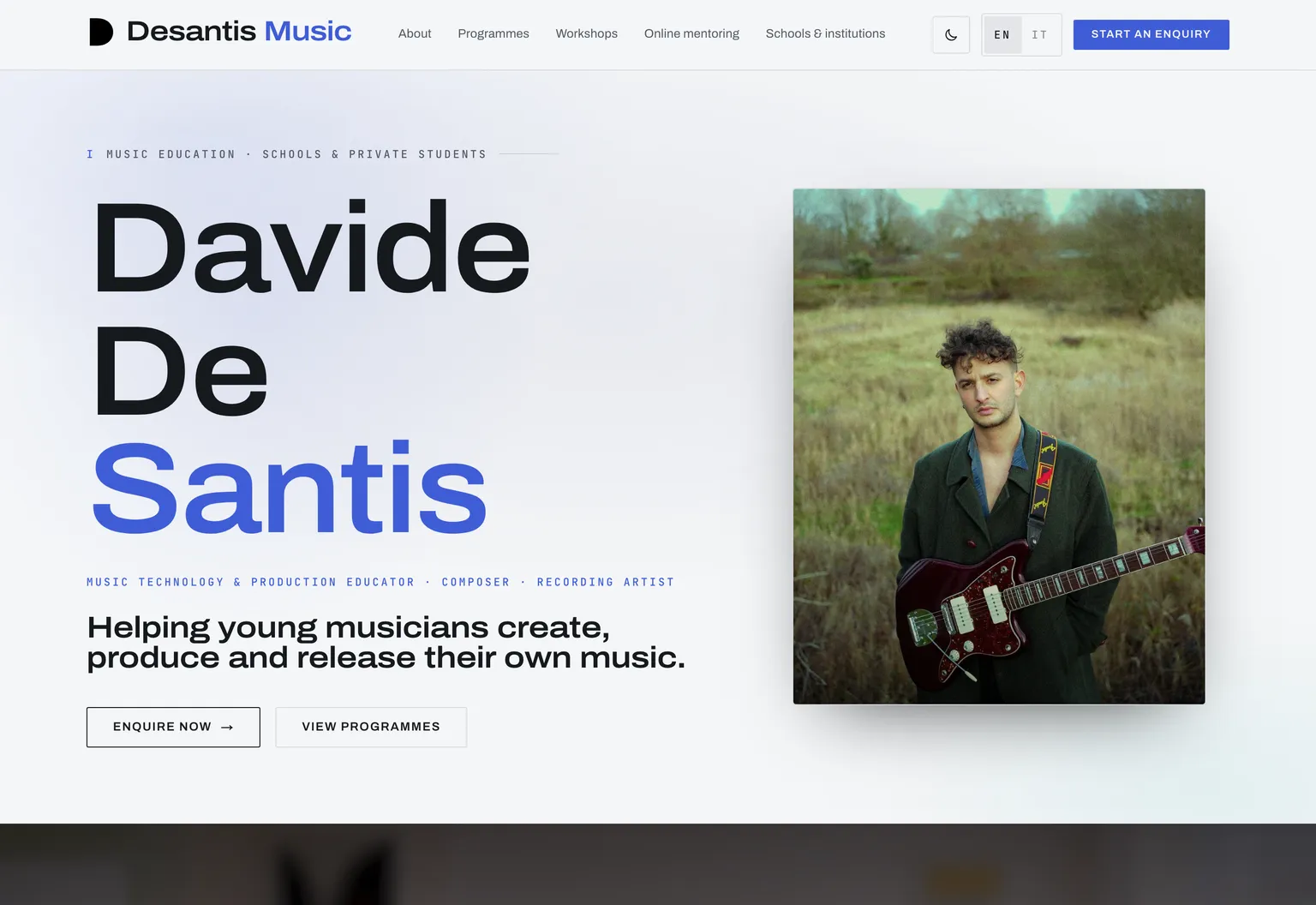Click the Desantis Music brand name

239,31
